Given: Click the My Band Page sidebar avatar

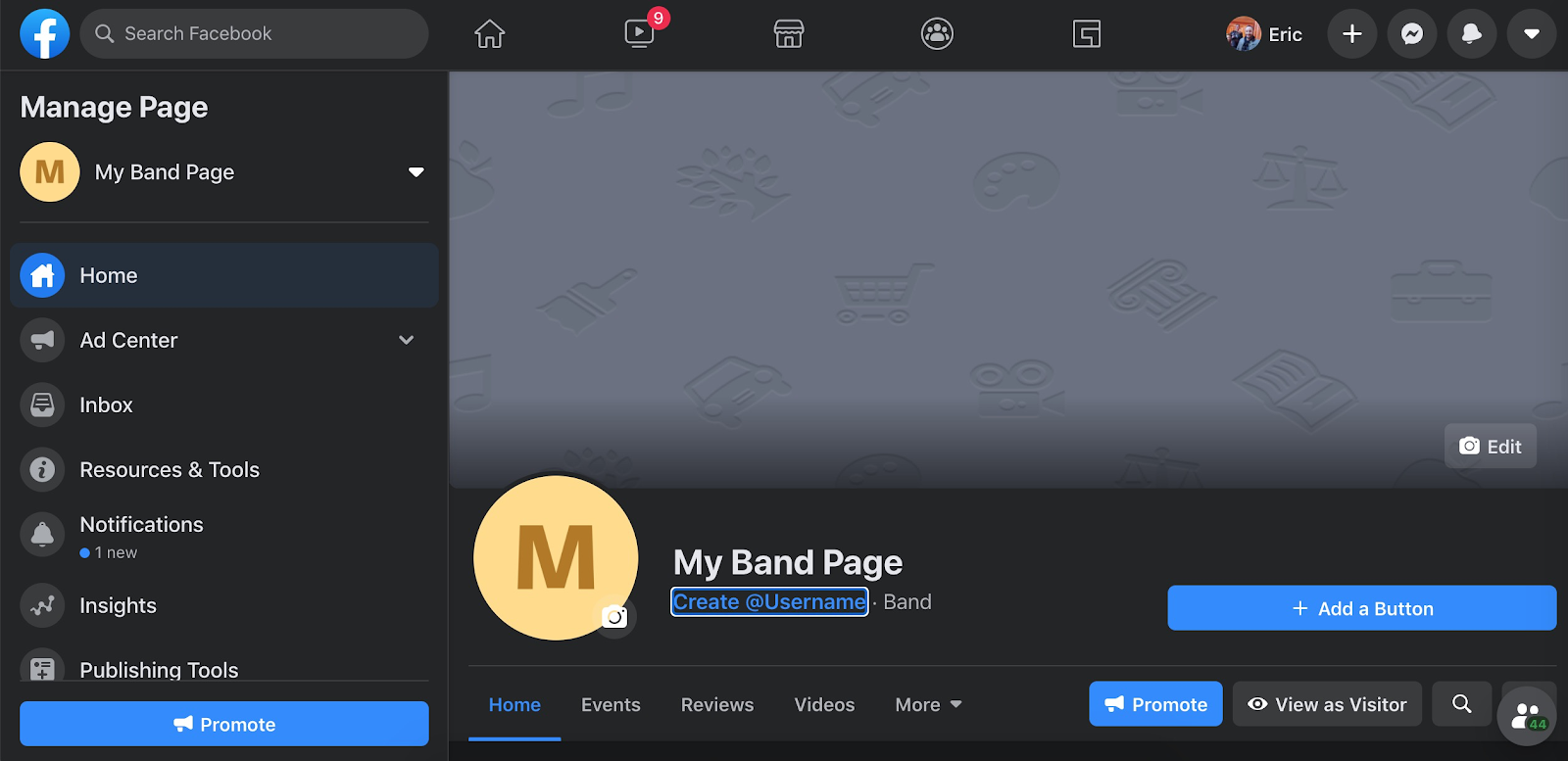Looking at the screenshot, I should (50, 172).
